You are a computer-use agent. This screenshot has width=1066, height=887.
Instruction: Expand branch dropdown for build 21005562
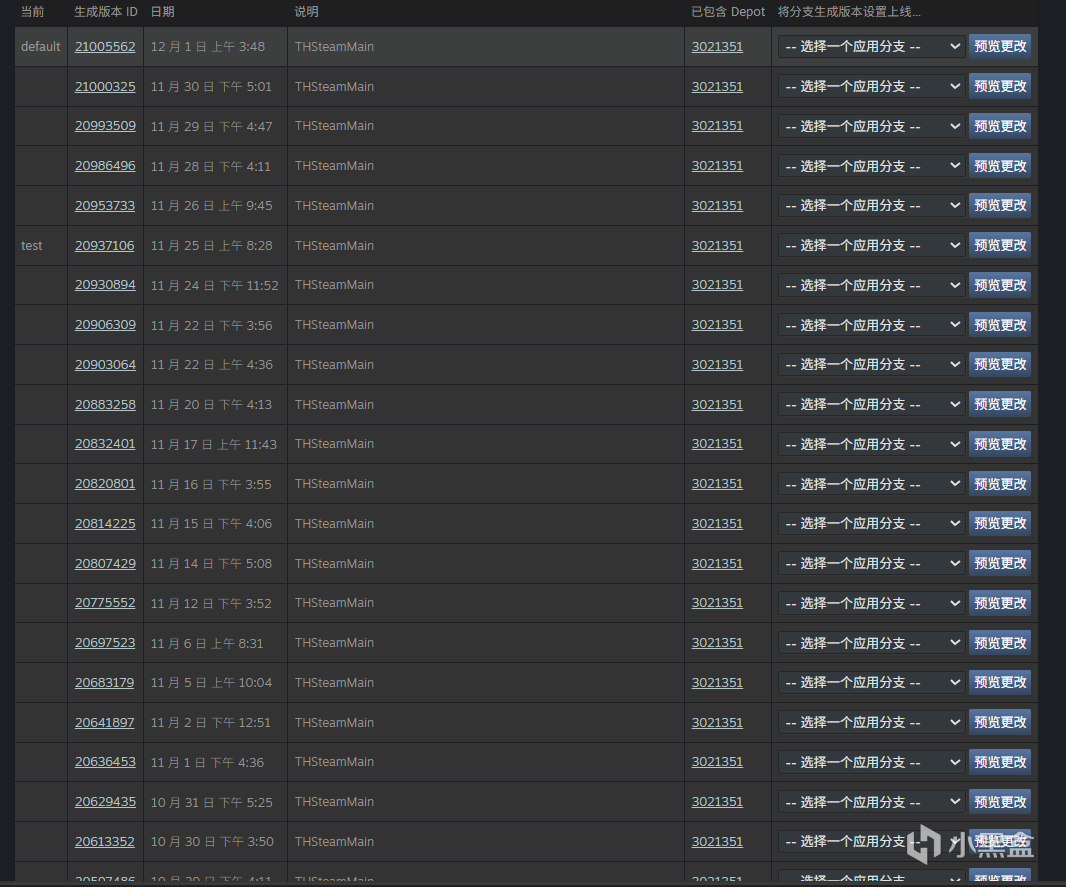click(x=871, y=47)
